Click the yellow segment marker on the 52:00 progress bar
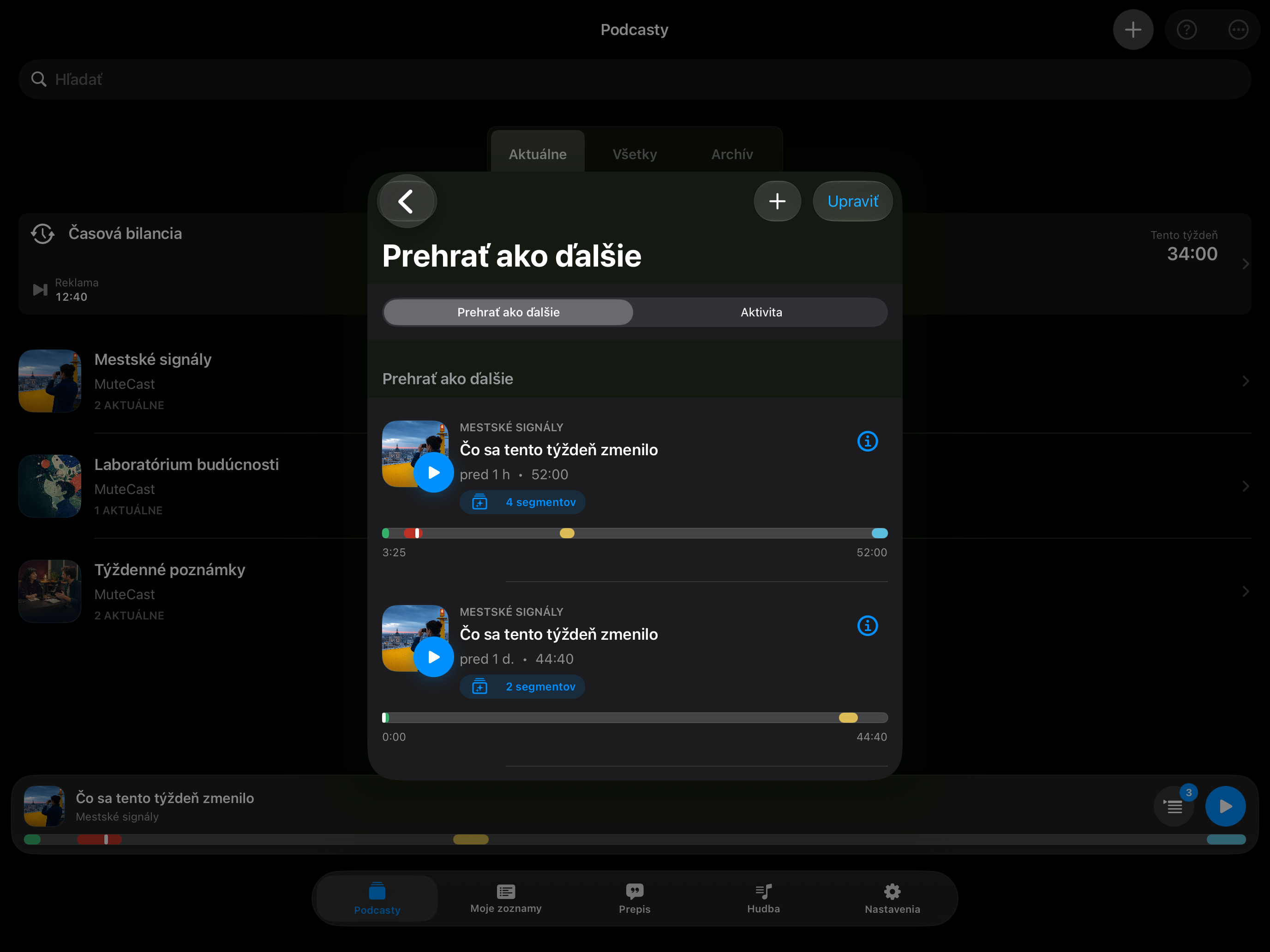The height and width of the screenshot is (952, 1270). [567, 534]
